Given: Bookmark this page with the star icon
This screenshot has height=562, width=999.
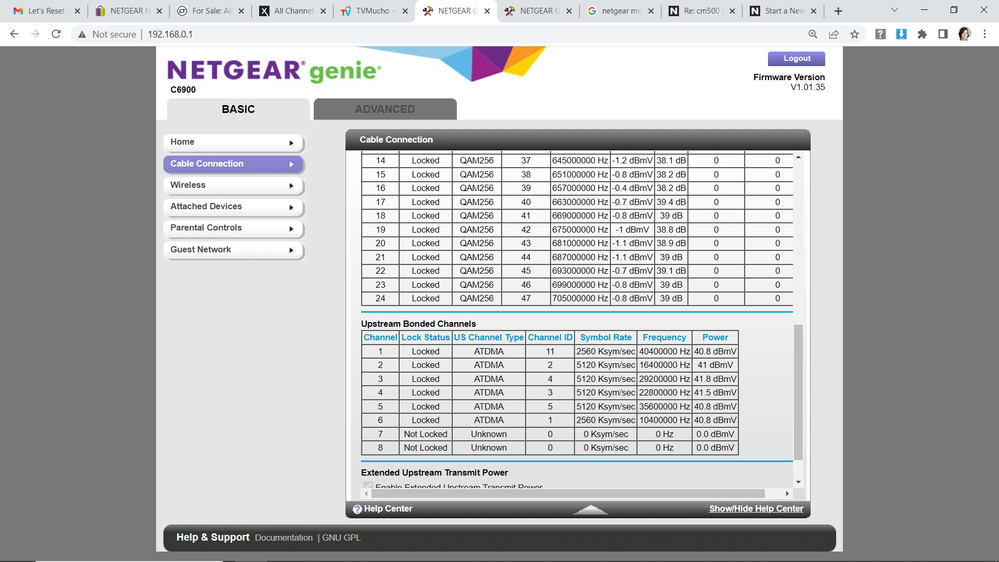Looking at the screenshot, I should (x=855, y=34).
